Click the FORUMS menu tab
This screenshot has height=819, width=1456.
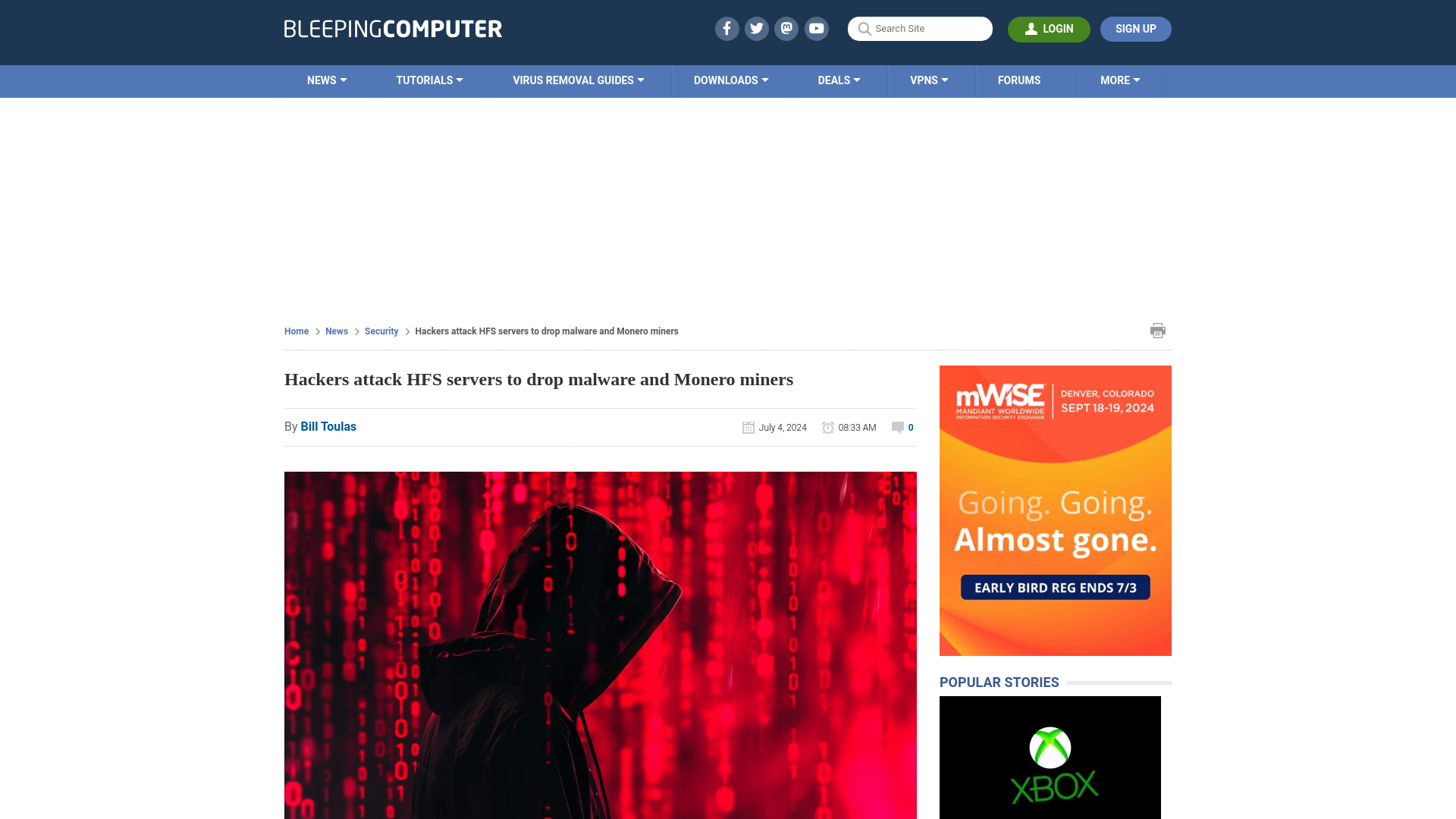coord(1019,80)
